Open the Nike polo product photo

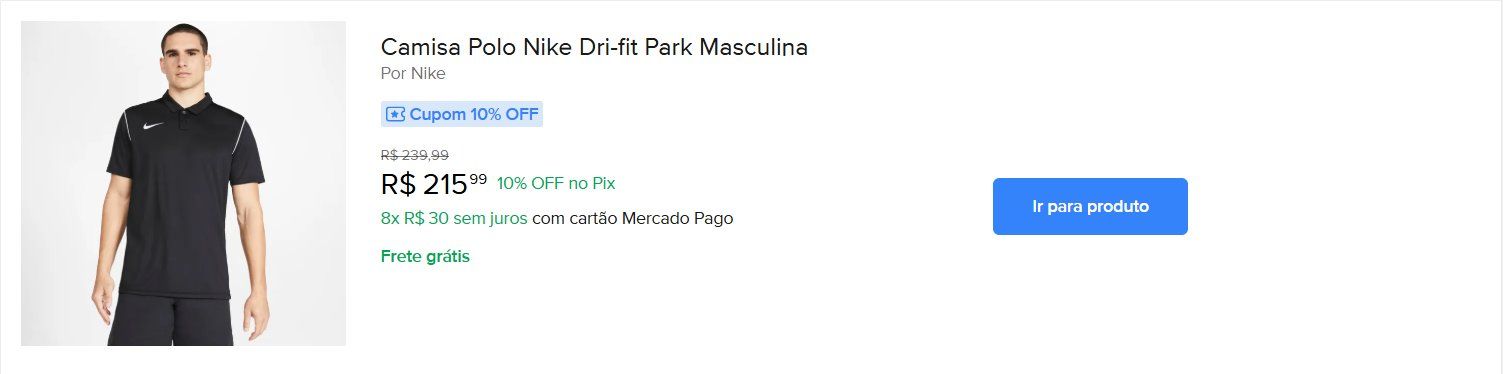183,184
